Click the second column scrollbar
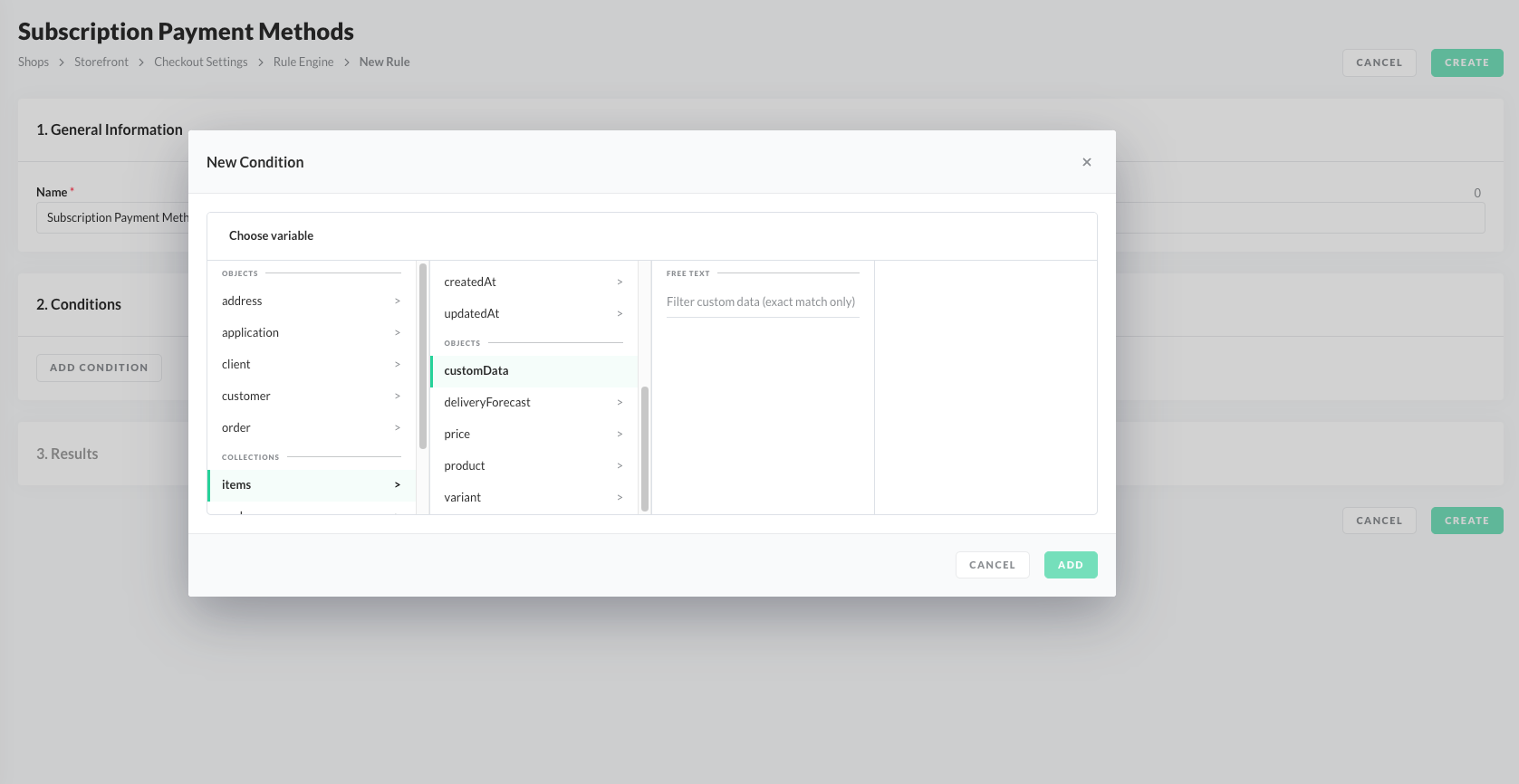 pyautogui.click(x=645, y=448)
